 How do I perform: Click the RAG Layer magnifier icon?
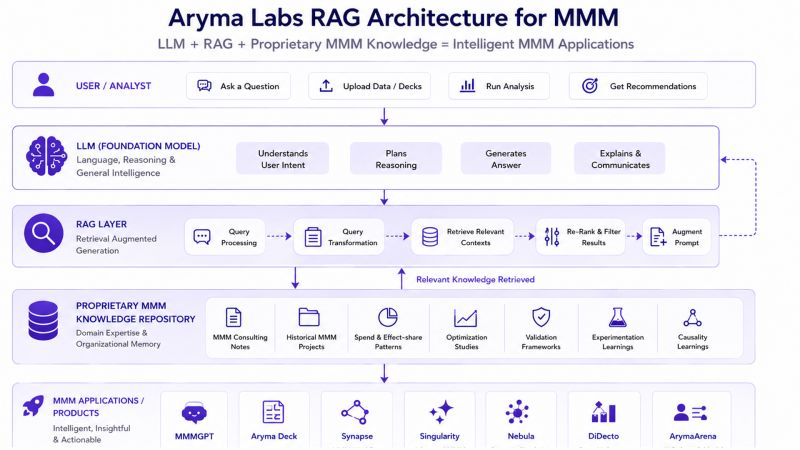pyautogui.click(x=43, y=233)
